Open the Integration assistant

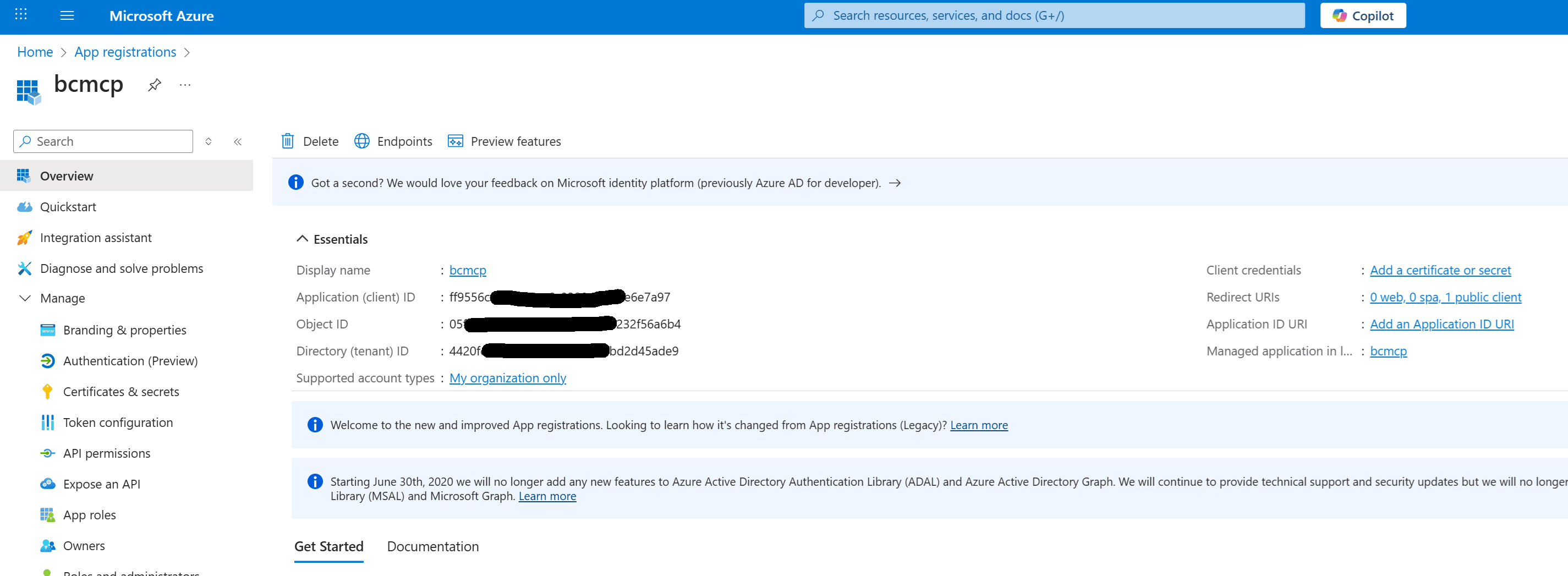tap(96, 238)
